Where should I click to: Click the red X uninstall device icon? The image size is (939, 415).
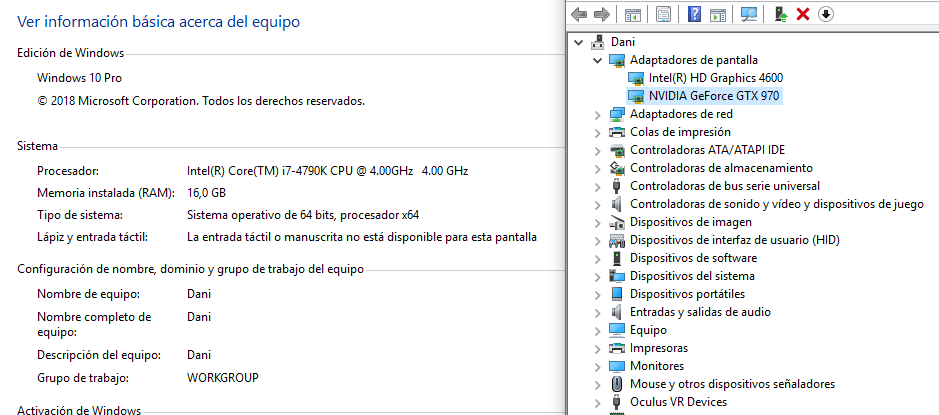pyautogui.click(x=802, y=14)
